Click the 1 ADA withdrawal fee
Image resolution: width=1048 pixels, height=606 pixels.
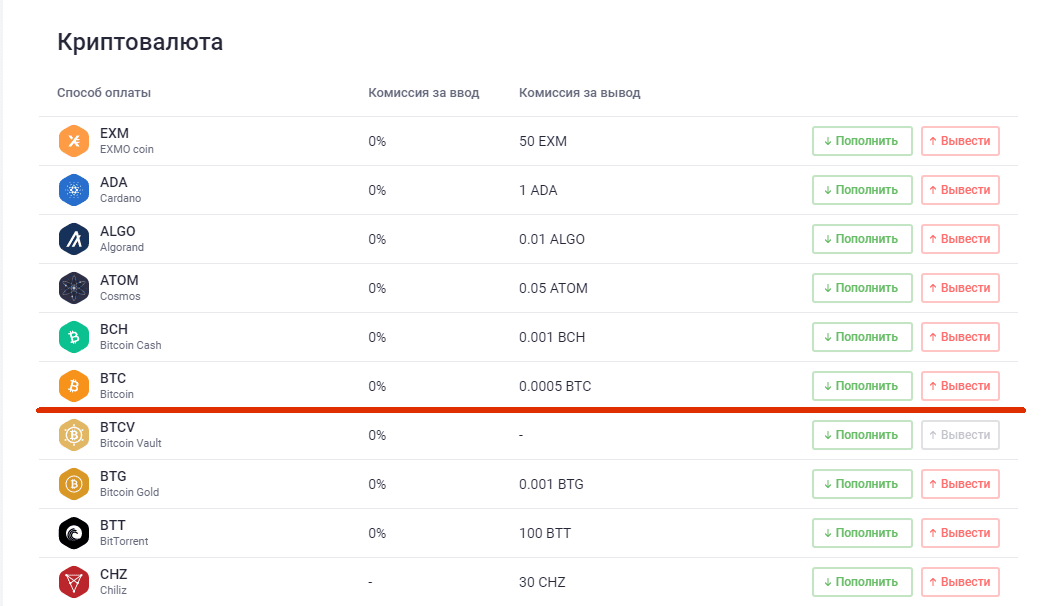[x=538, y=190]
